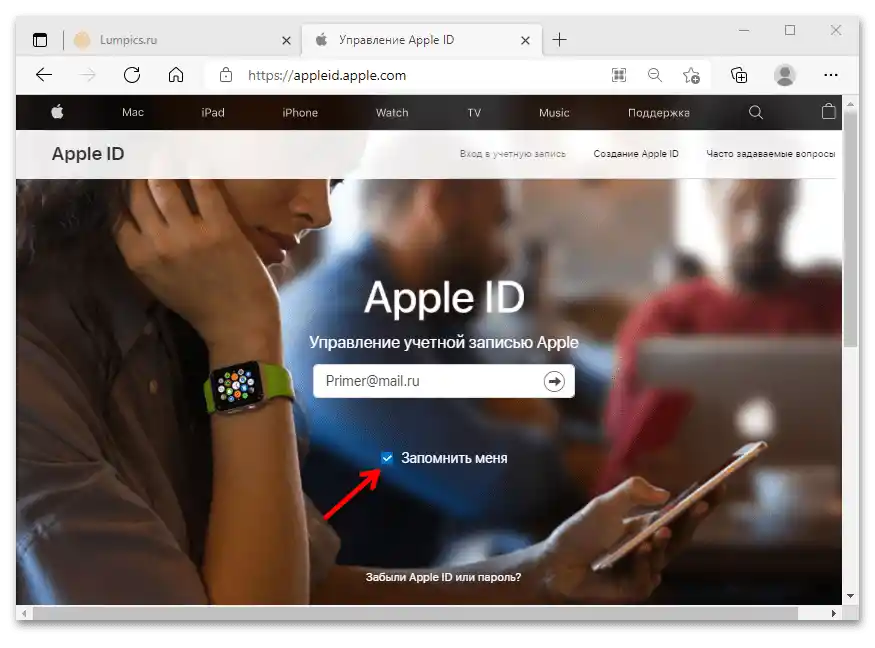Add this page to favorites
Viewport: 875px width, 648px height.
pyautogui.click(x=691, y=75)
